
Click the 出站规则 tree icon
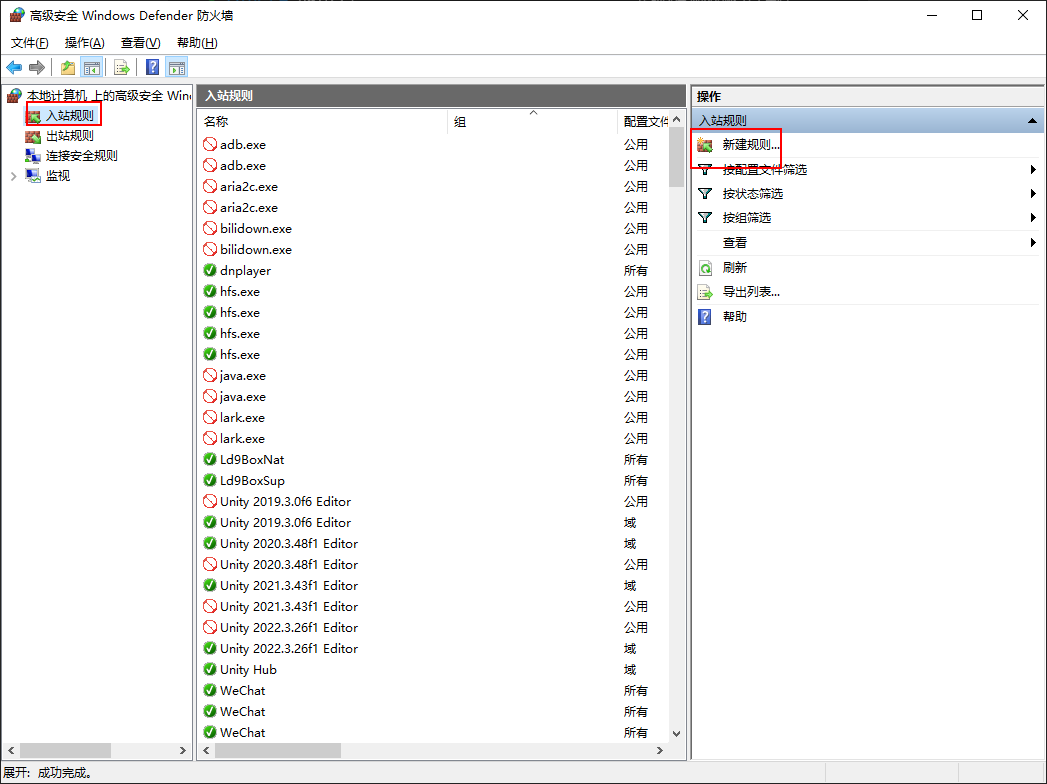(33, 136)
